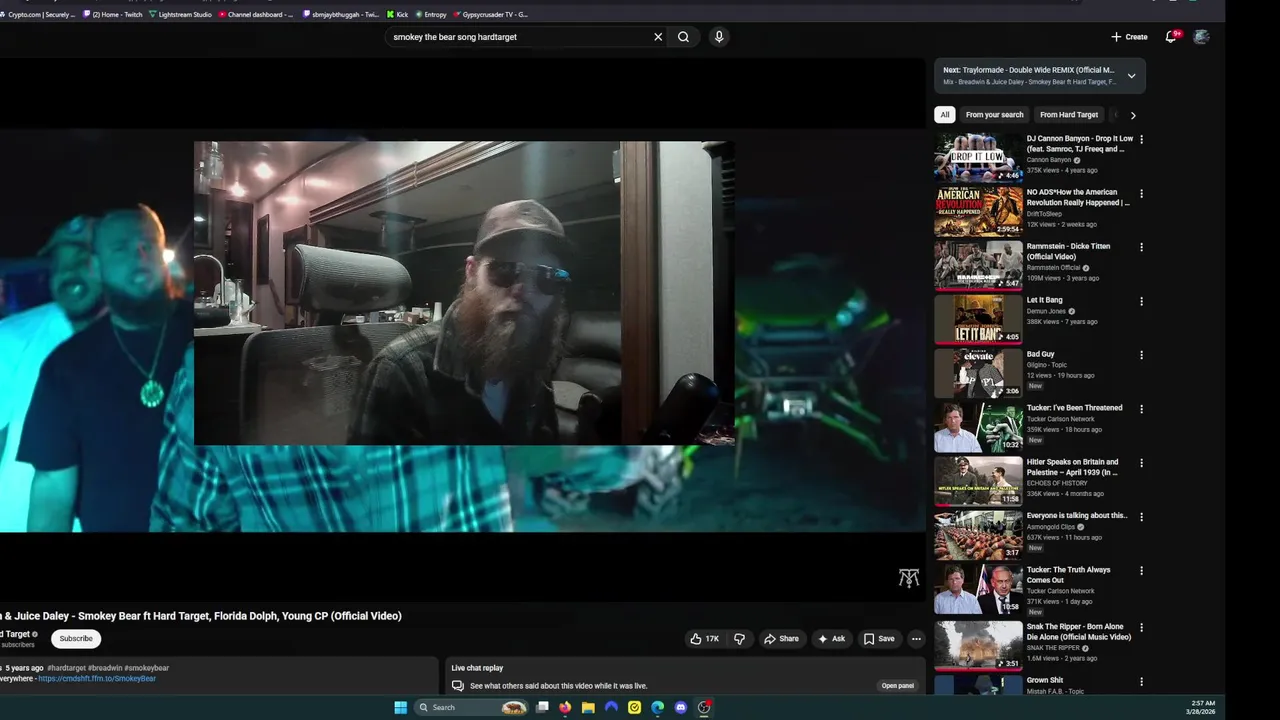Open Rammstein Dicke Titten thumbnail
Image resolution: width=1280 pixels, height=720 pixels.
pos(978,265)
